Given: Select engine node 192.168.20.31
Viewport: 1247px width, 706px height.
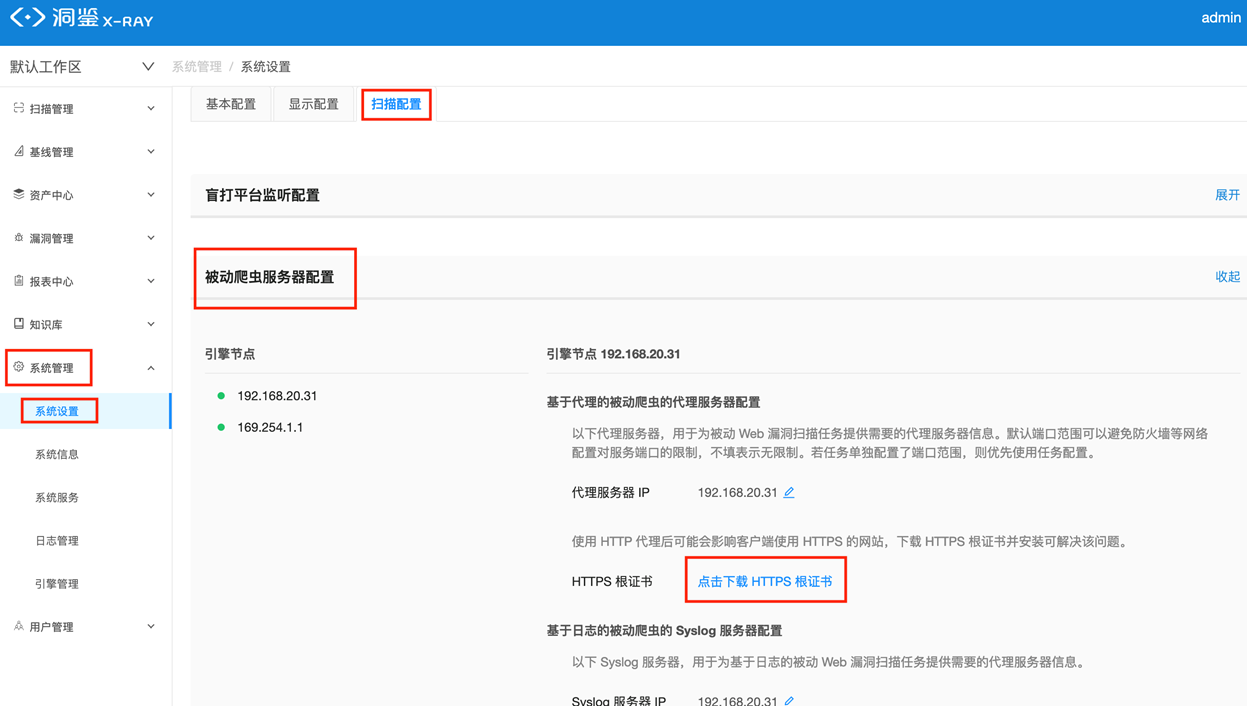Looking at the screenshot, I should pyautogui.click(x=277, y=396).
